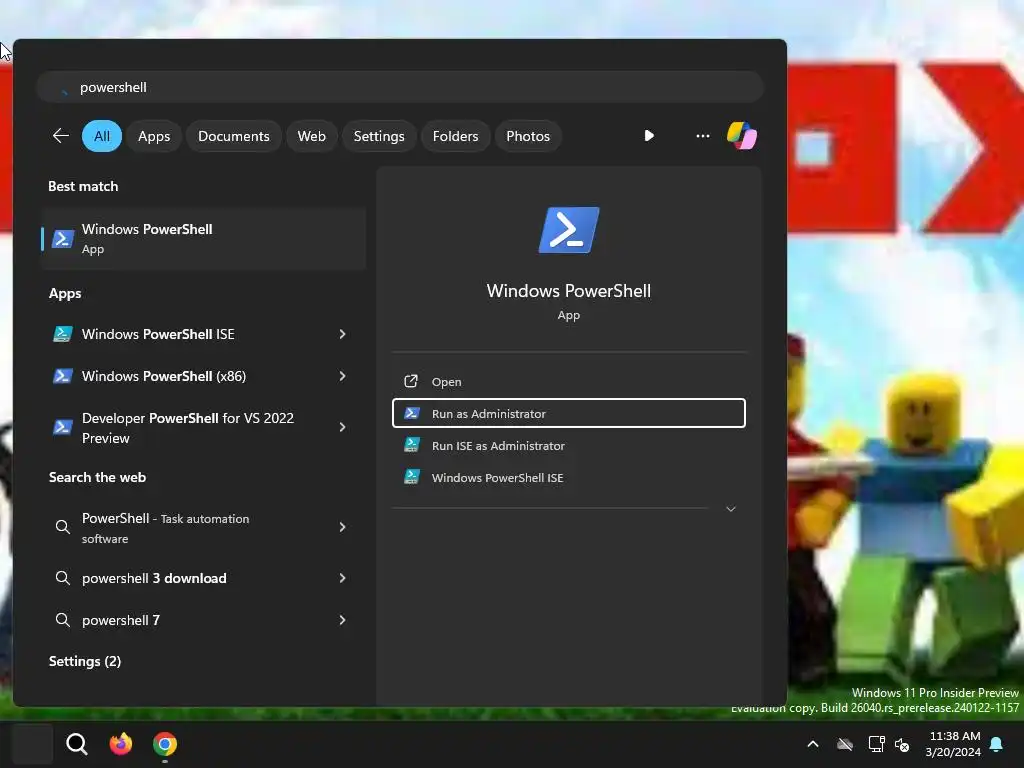
Task: Launch Google Chrome from the taskbar
Action: point(165,744)
